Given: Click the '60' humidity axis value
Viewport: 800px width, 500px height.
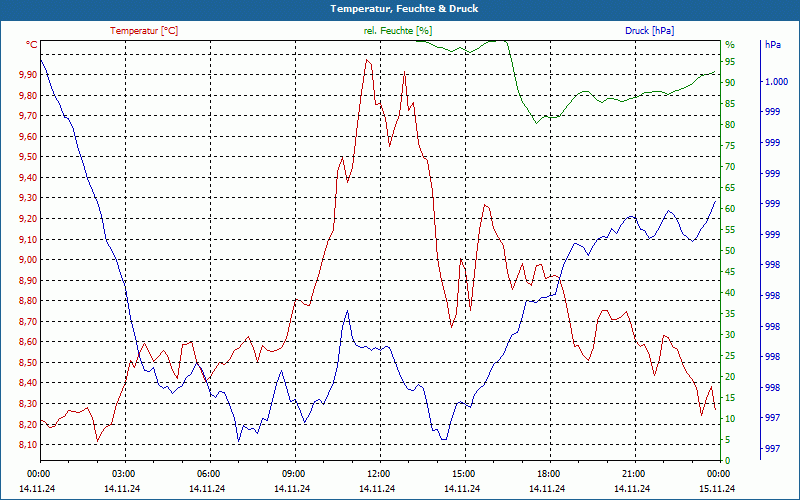Looking at the screenshot, I should (x=730, y=209).
